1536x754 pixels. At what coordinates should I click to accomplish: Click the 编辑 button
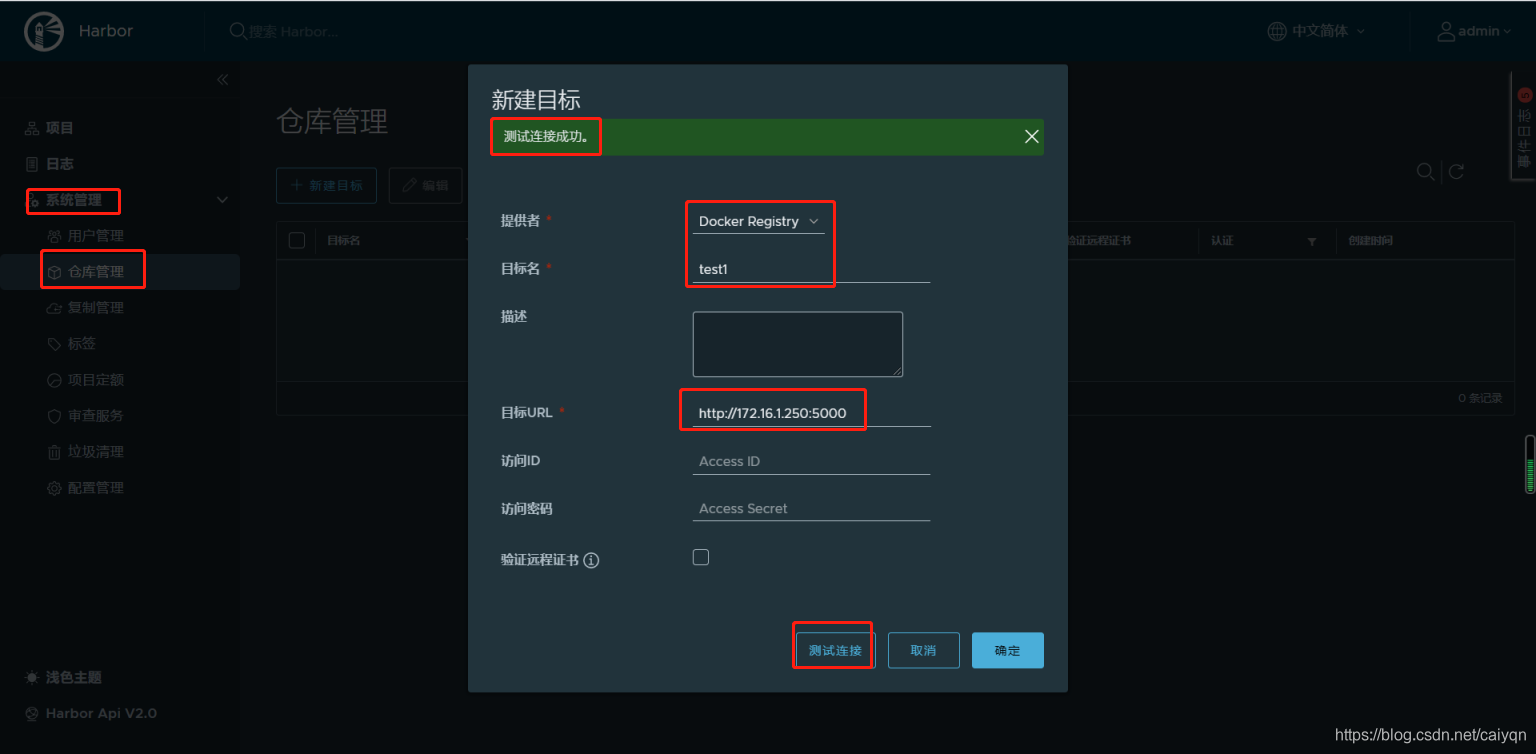pyautogui.click(x=426, y=186)
